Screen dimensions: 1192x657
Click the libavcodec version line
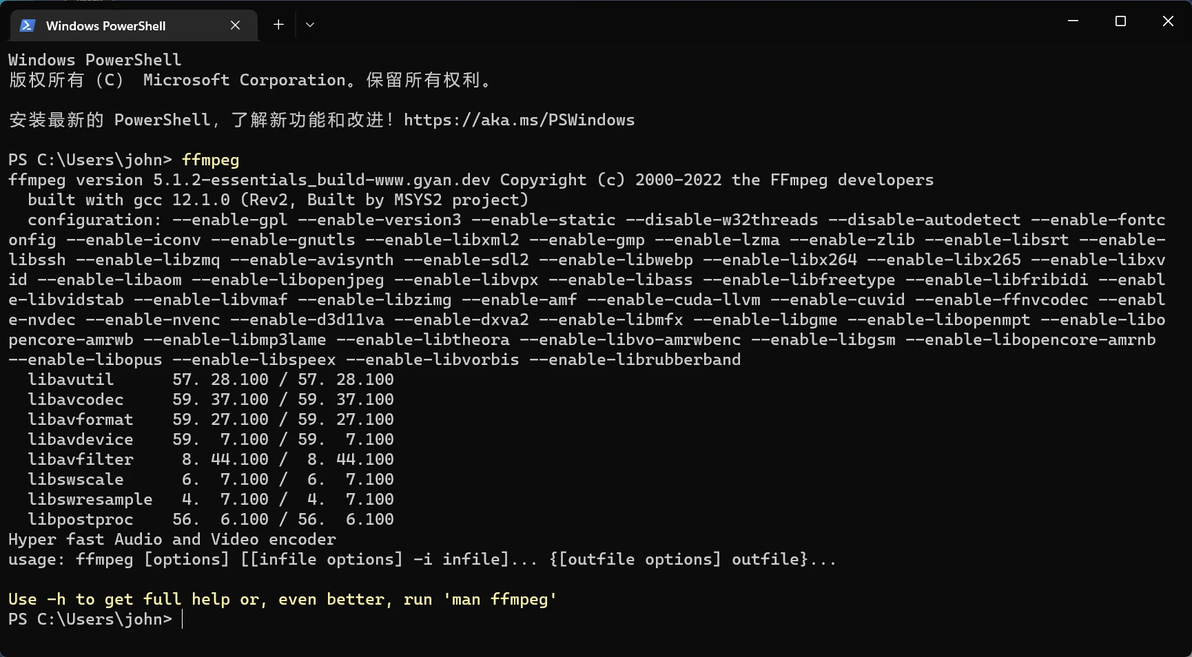point(210,400)
